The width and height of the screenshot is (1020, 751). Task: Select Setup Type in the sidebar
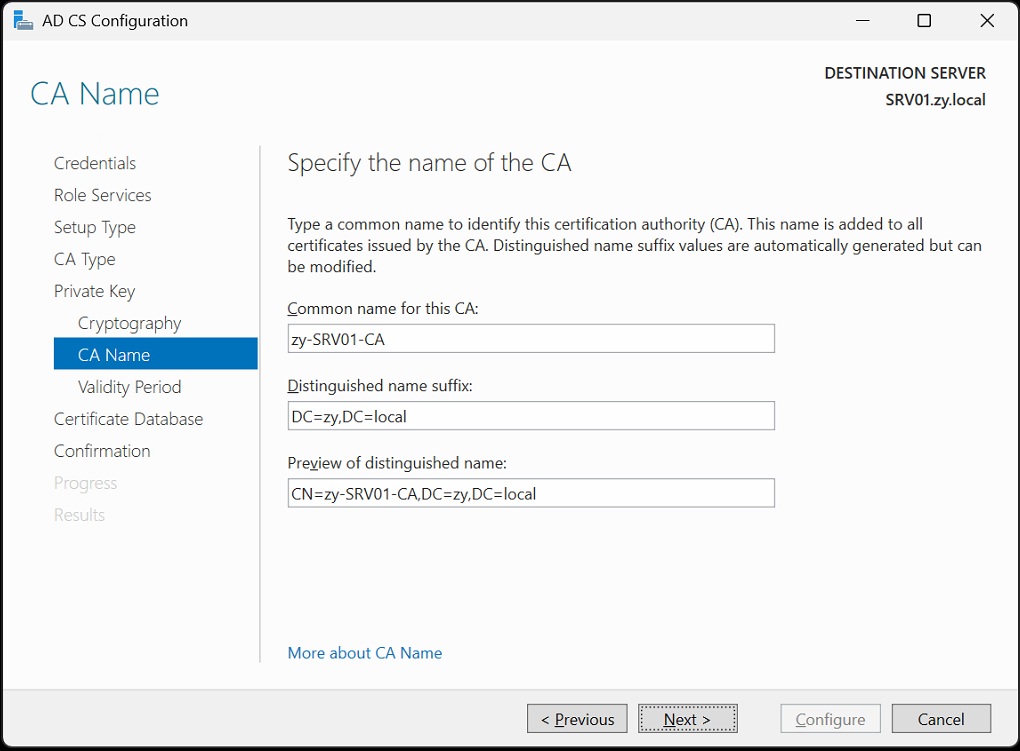(95, 227)
